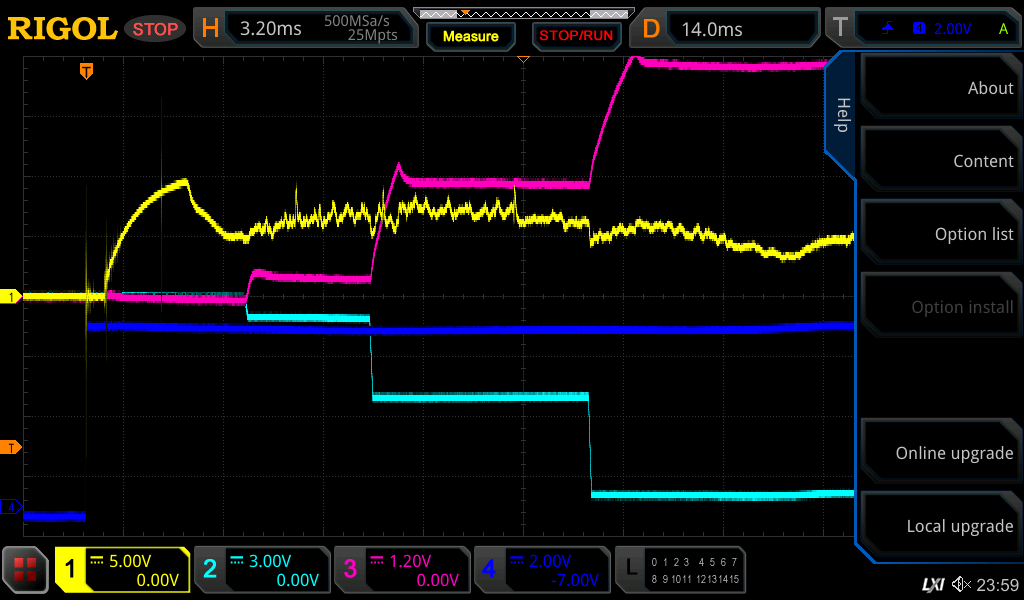Click the orange trigger level marker on left edge
This screenshot has width=1024, height=600.
coord(12,447)
